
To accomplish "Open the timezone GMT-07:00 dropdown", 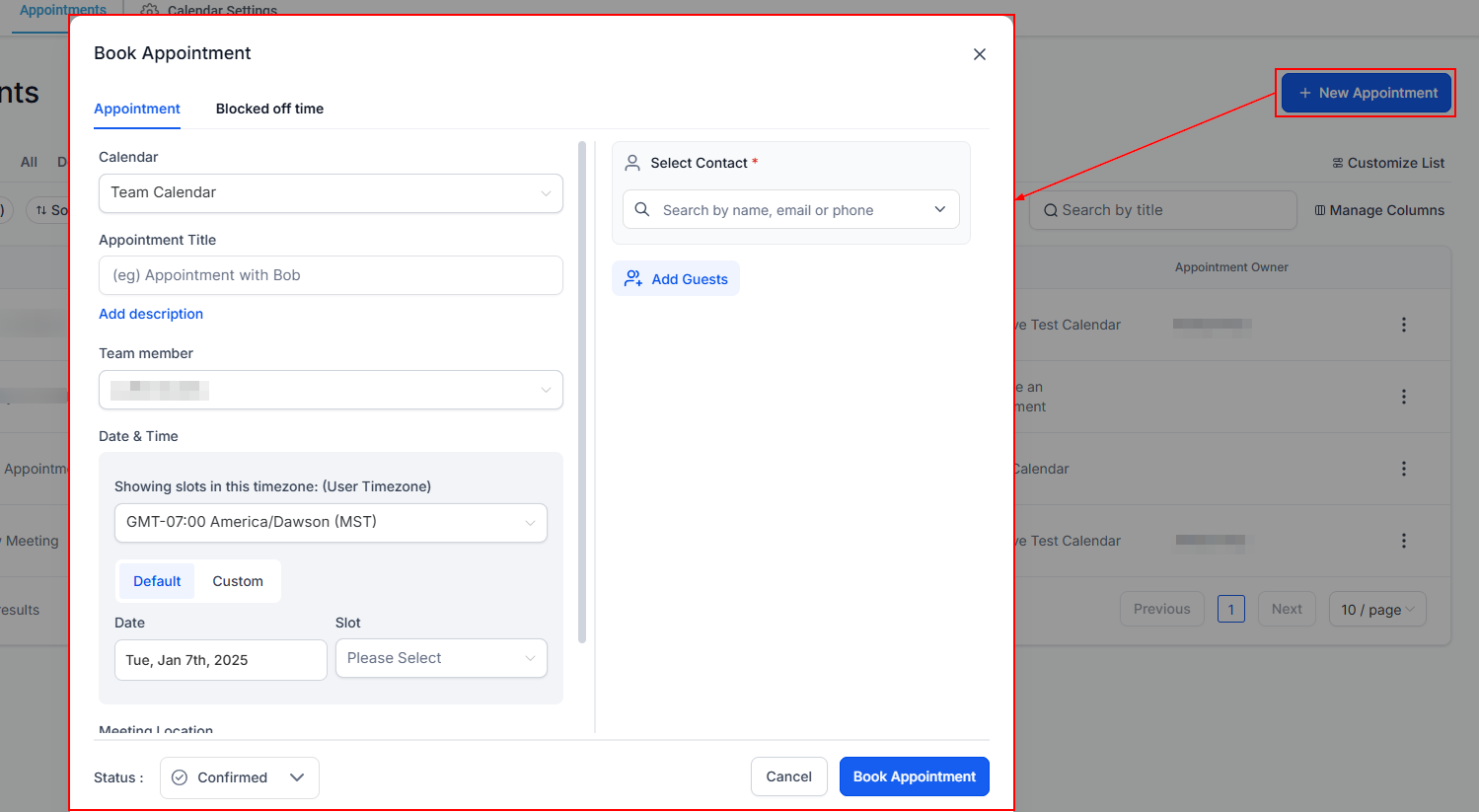I will 331,523.
